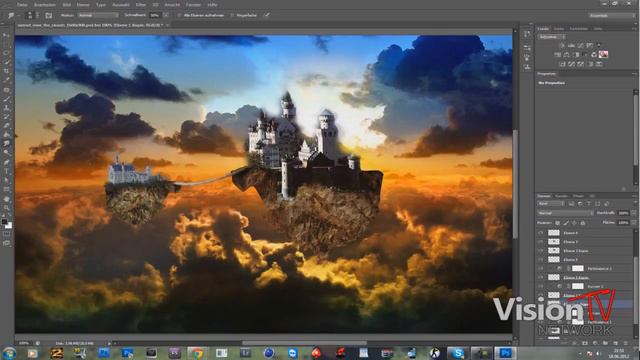Delete layer with the trash icon

pos(626,343)
